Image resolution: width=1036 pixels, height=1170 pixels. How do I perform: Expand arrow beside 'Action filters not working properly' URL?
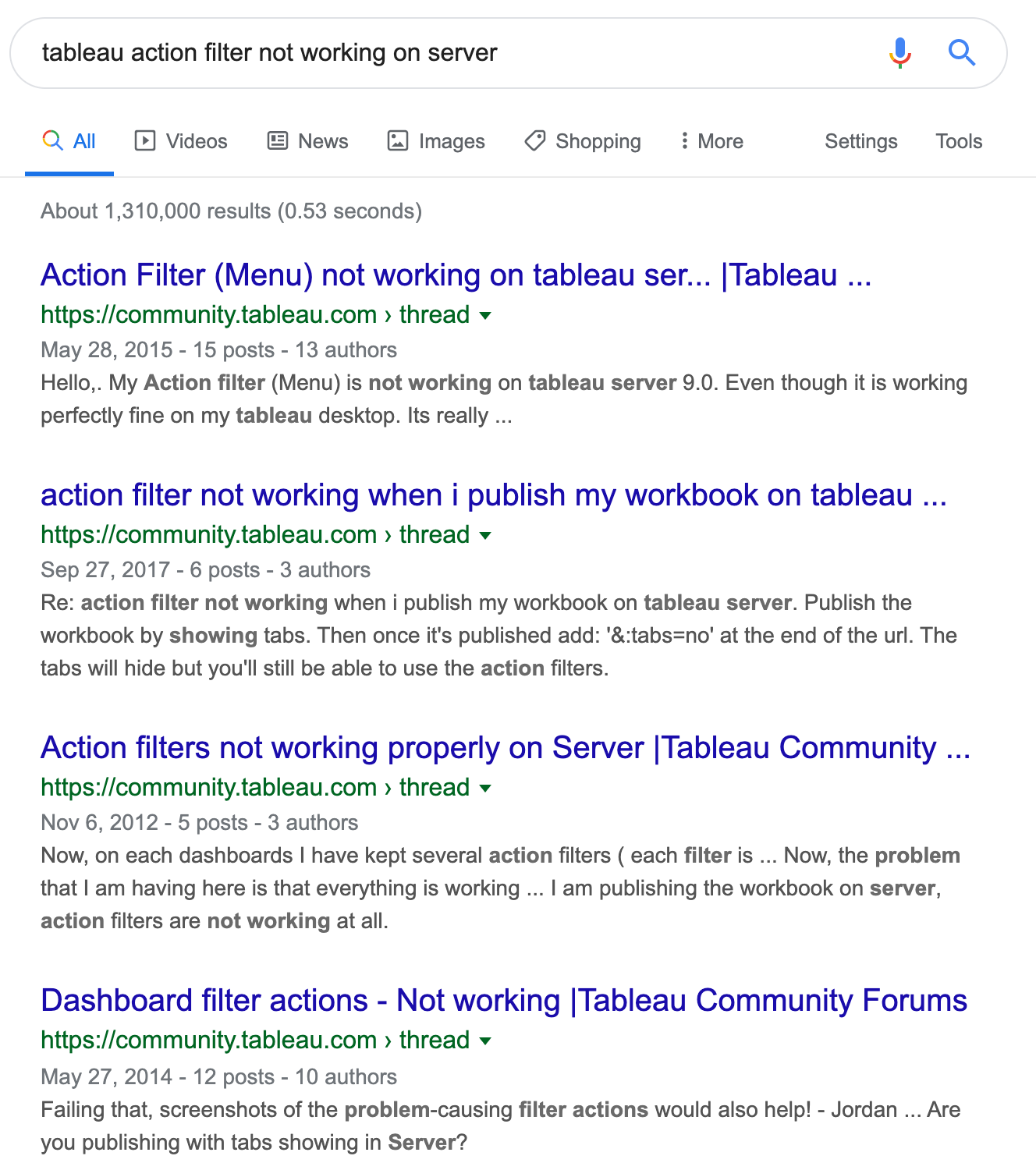pos(485,789)
